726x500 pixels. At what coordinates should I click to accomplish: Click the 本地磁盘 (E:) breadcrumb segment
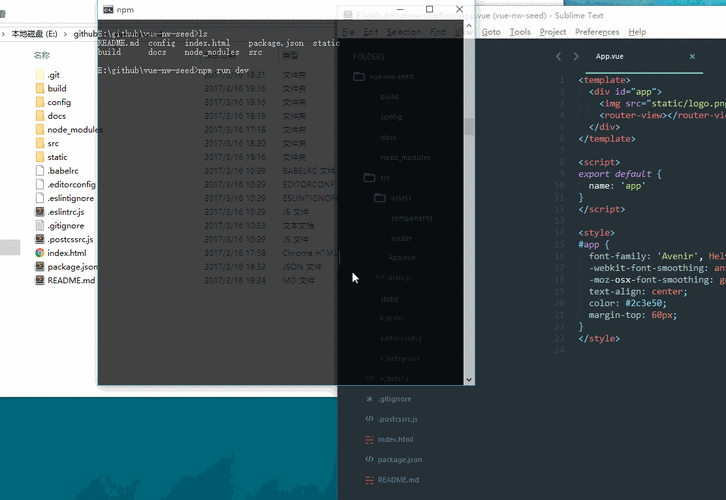pyautogui.click(x=34, y=33)
